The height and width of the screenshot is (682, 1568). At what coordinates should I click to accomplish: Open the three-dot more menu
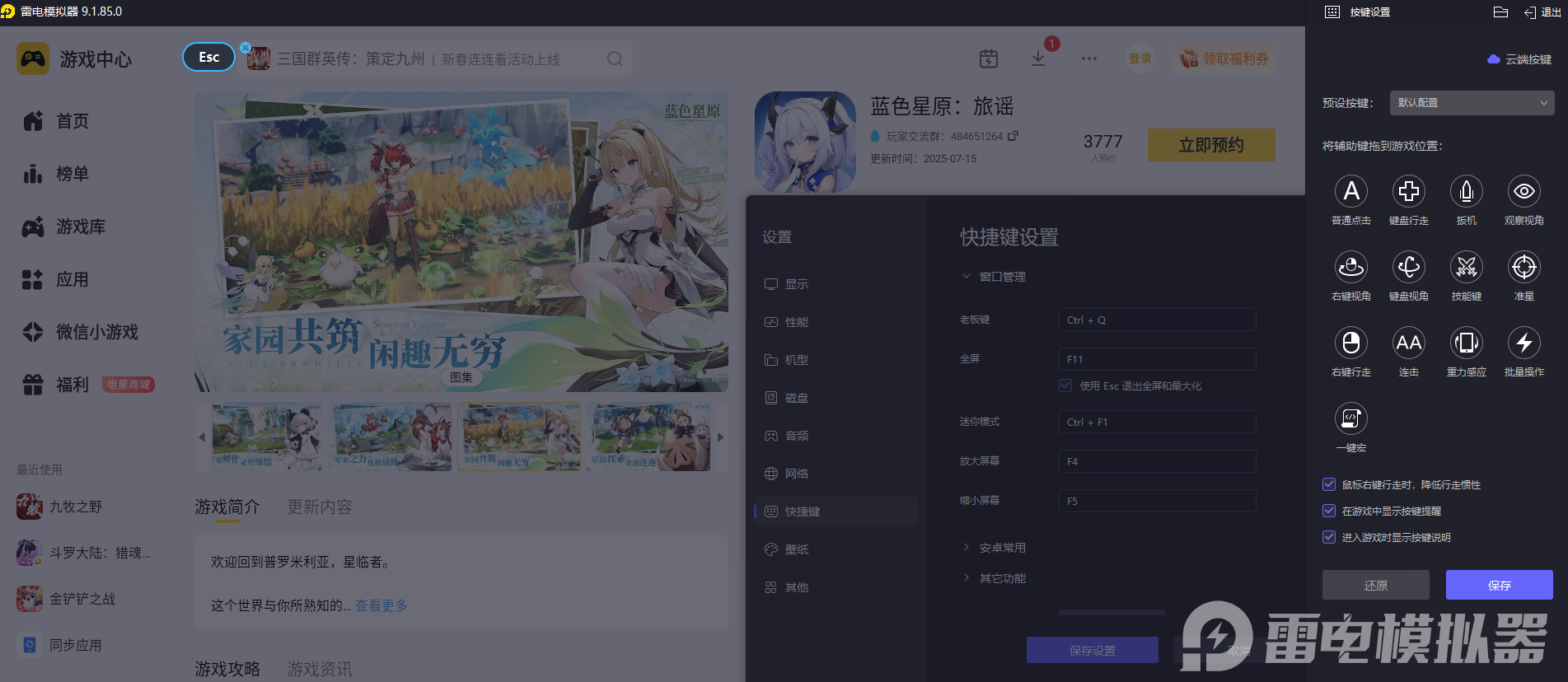pyautogui.click(x=1089, y=58)
